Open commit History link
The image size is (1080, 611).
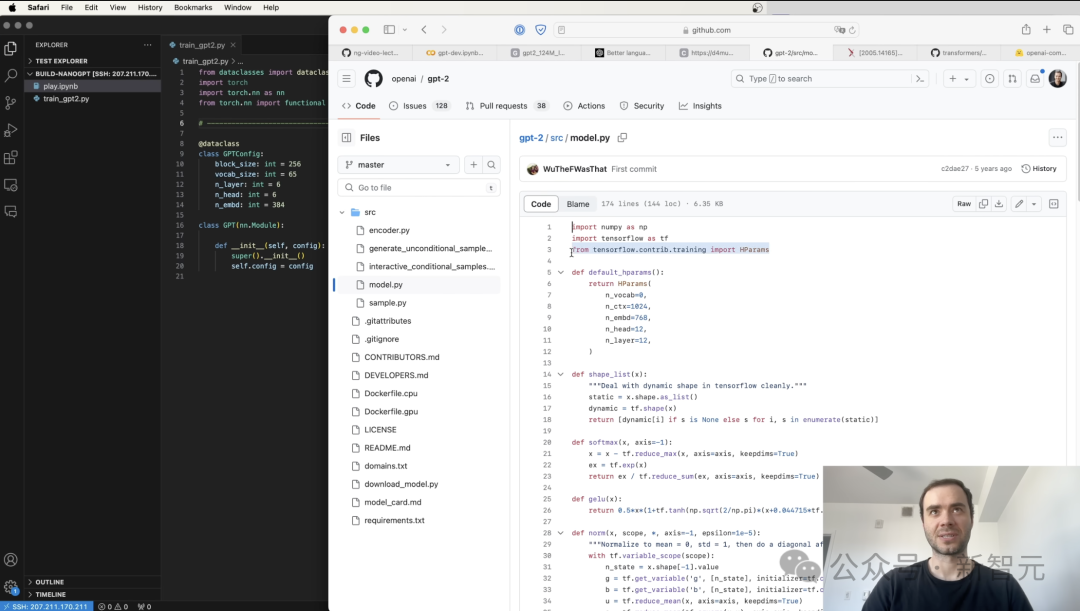coord(1039,169)
